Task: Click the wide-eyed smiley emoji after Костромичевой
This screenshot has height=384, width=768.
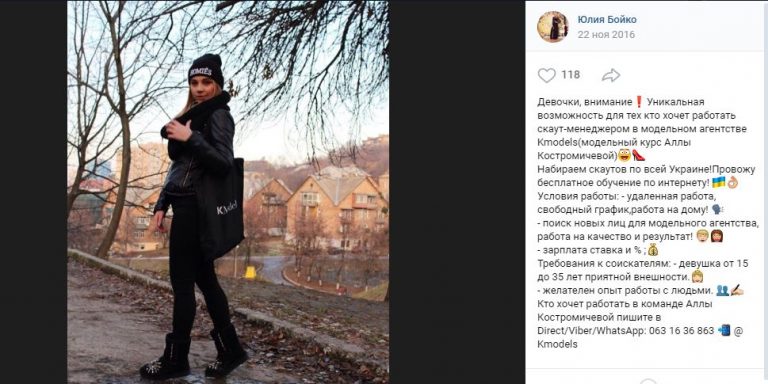Action: tap(624, 155)
